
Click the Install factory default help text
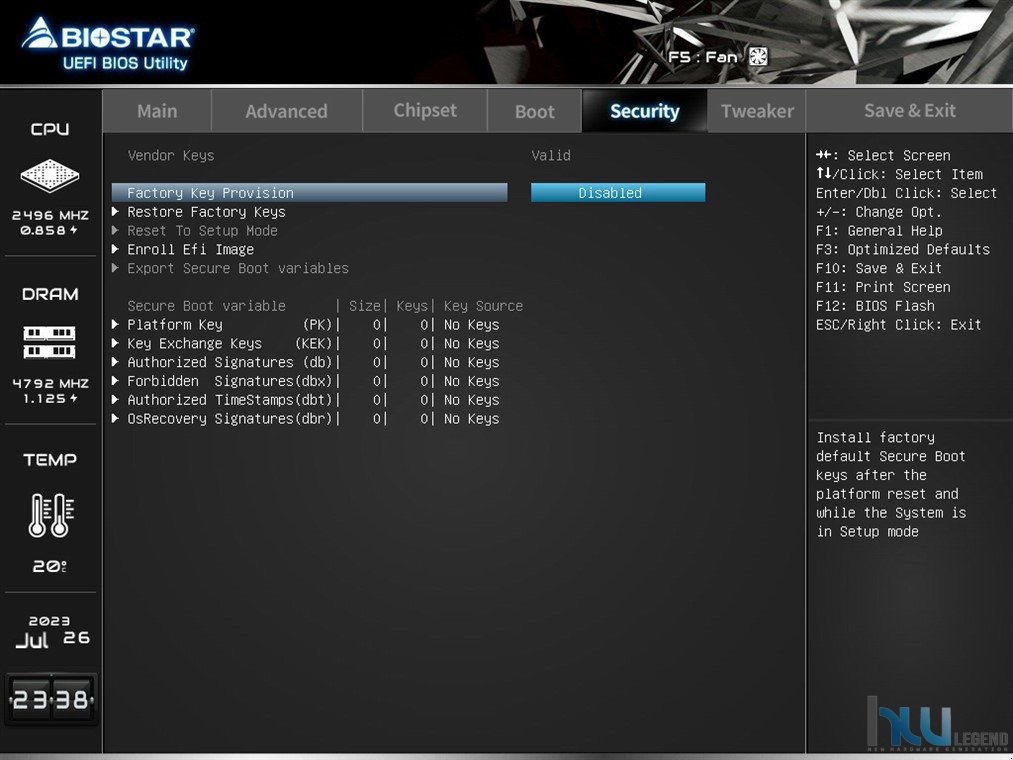pyautogui.click(x=891, y=484)
